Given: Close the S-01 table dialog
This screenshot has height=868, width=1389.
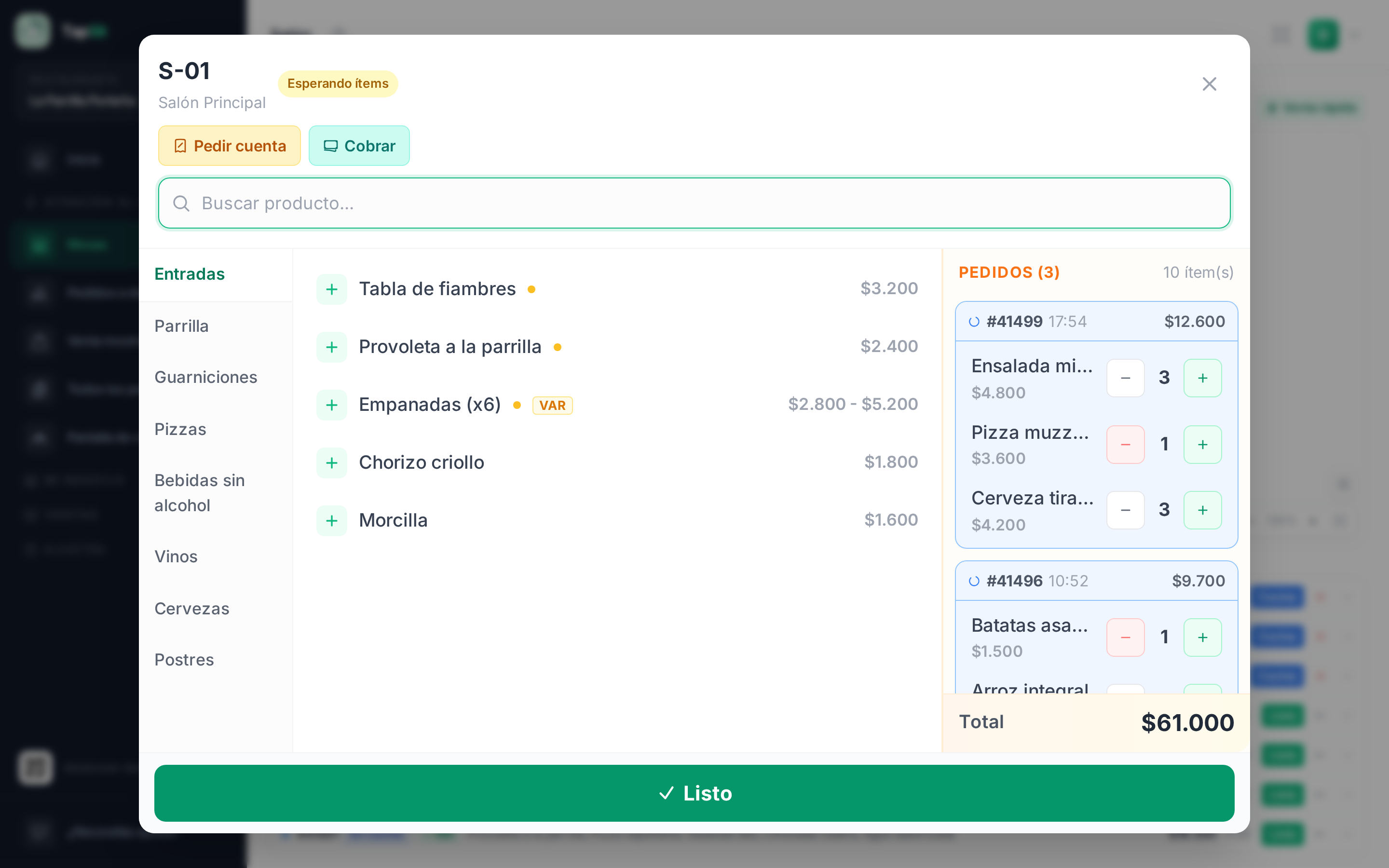Looking at the screenshot, I should click(1210, 84).
